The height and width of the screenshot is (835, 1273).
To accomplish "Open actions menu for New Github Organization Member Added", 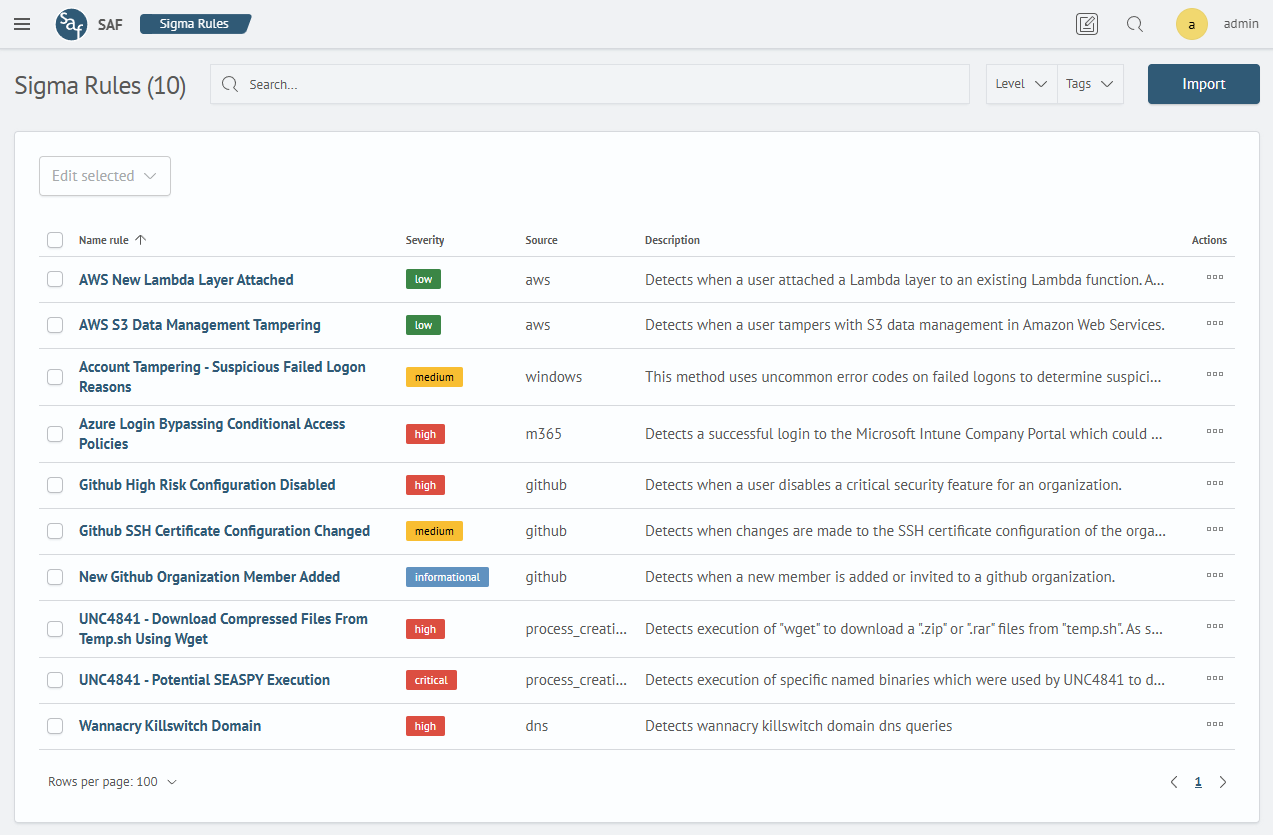I will click(x=1215, y=576).
